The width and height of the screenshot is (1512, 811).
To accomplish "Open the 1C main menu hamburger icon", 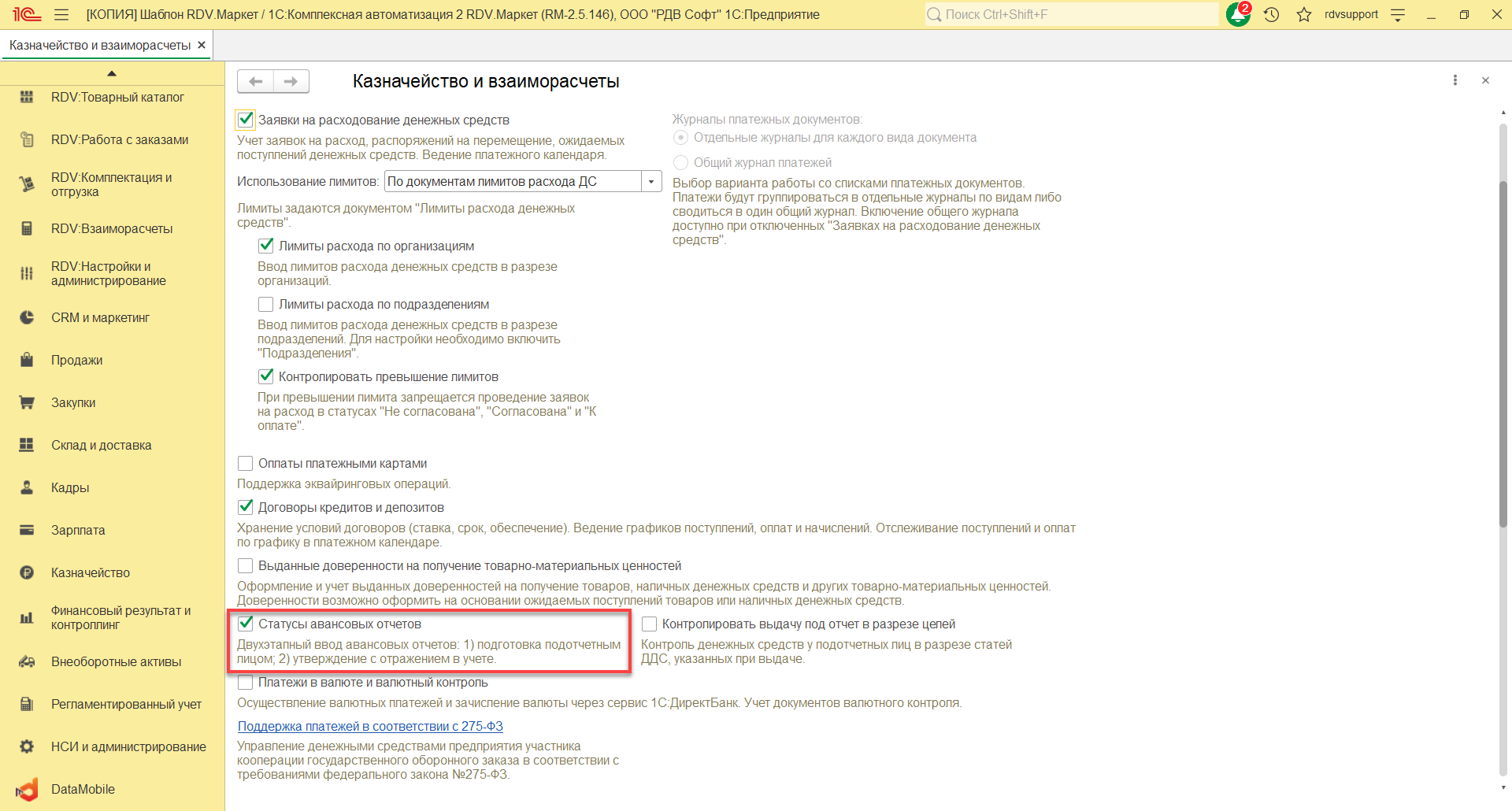I will pyautogui.click(x=61, y=14).
